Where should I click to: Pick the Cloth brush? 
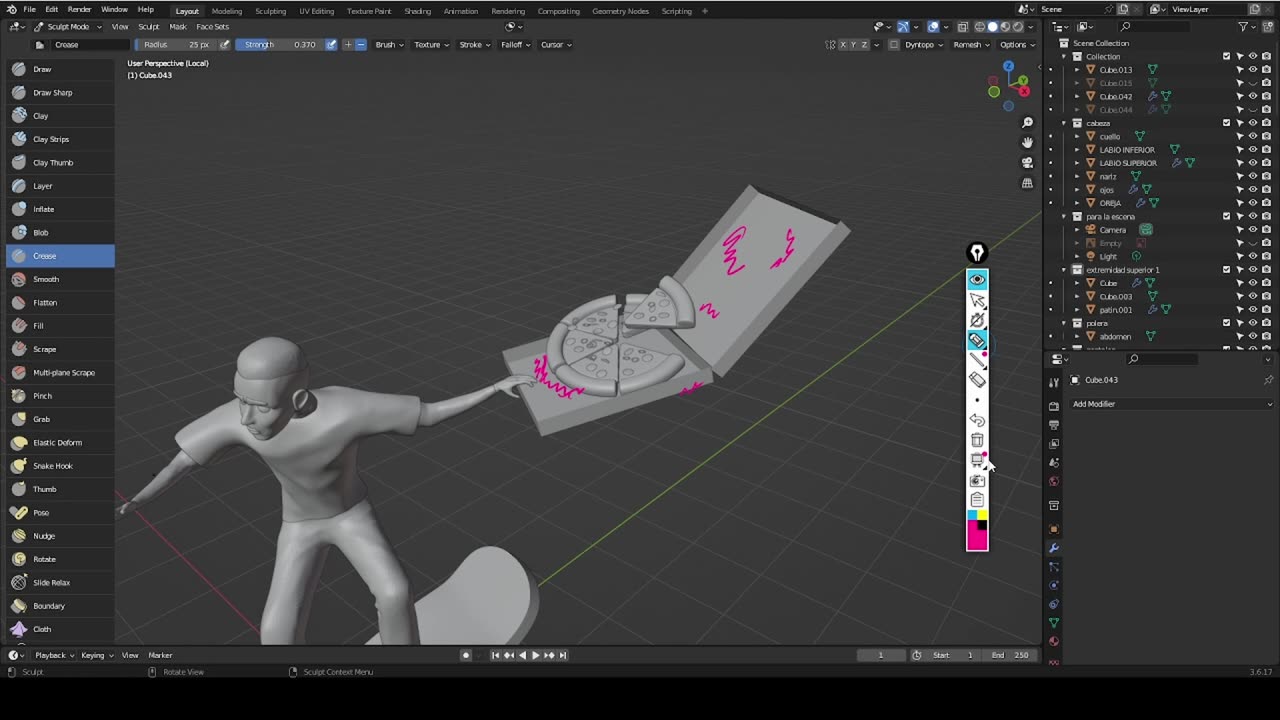pos(60,629)
